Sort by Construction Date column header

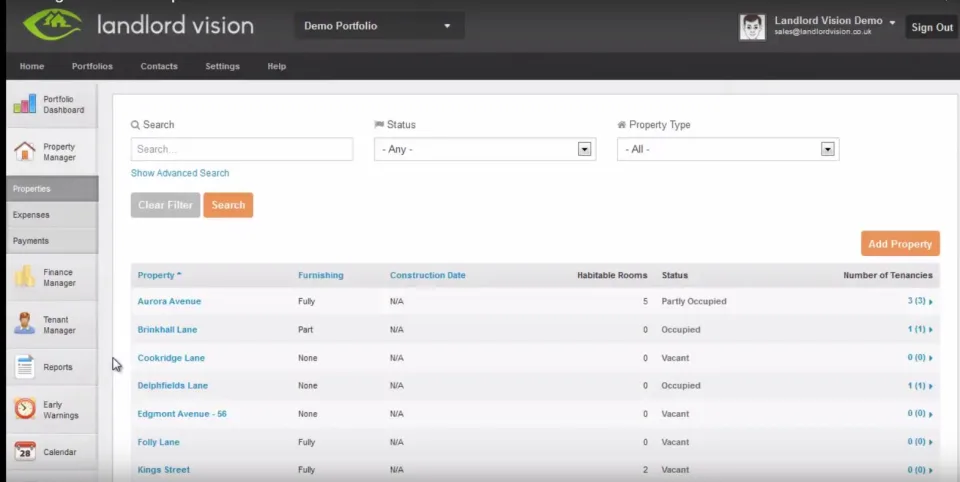pyautogui.click(x=427, y=276)
